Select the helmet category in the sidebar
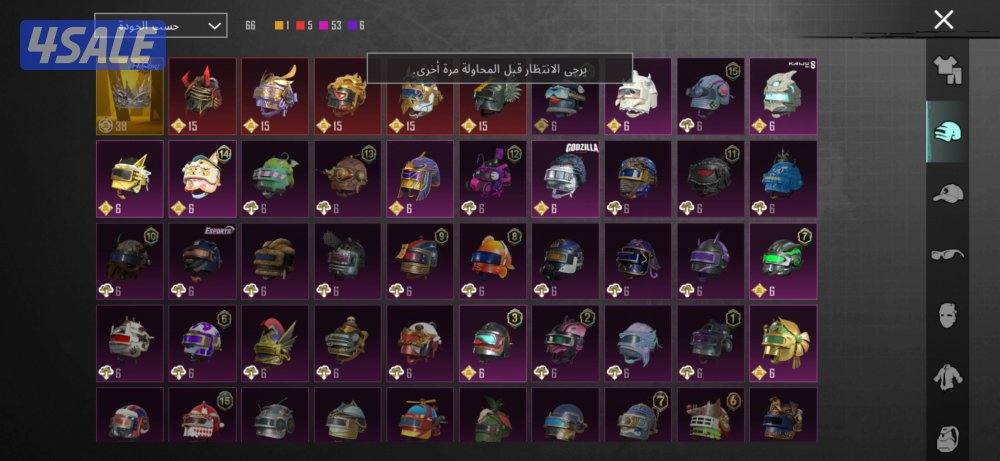Image resolution: width=1000 pixels, height=461 pixels. pyautogui.click(x=947, y=131)
